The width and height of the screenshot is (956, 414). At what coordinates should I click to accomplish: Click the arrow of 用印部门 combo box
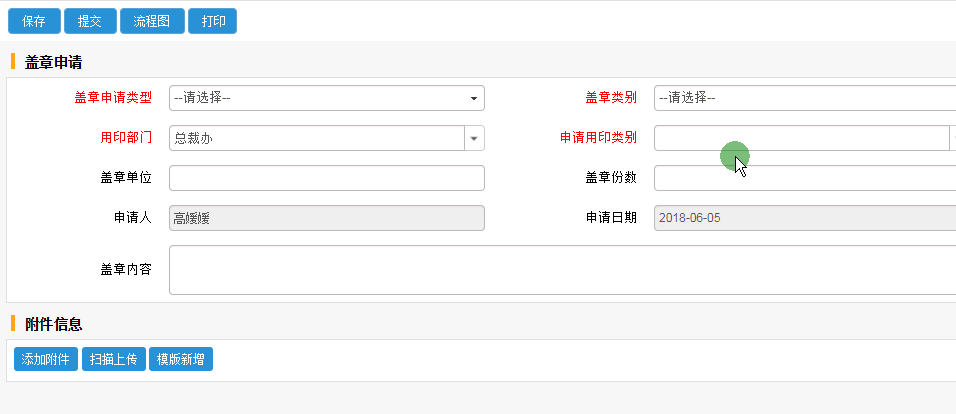click(x=474, y=138)
